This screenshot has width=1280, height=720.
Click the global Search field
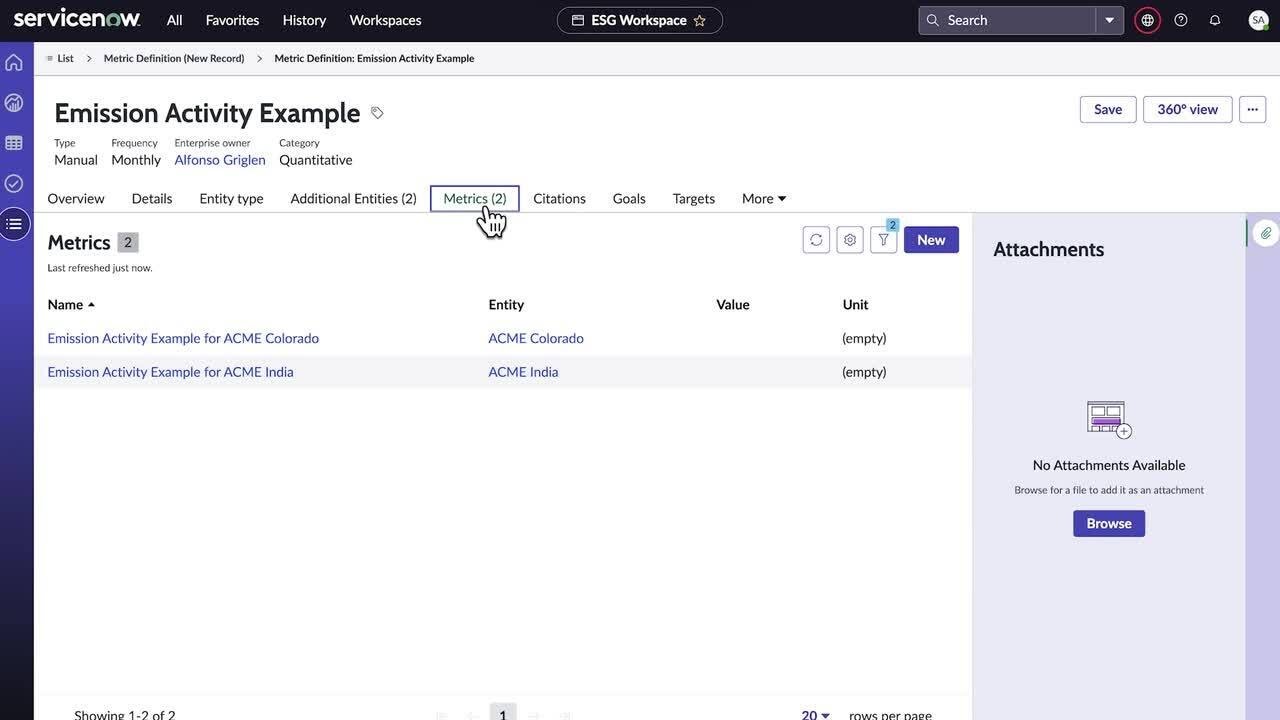(1008, 20)
